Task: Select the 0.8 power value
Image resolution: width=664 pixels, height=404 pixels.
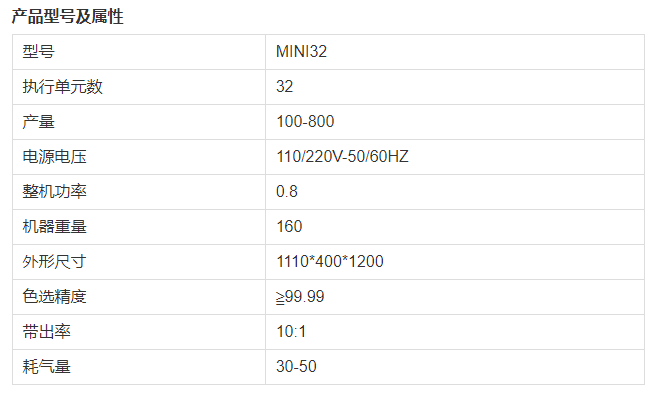Action: click(287, 191)
